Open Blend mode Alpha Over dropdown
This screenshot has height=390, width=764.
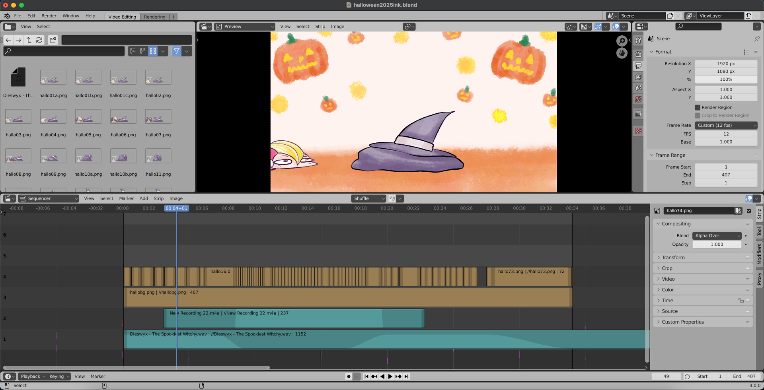[717, 235]
